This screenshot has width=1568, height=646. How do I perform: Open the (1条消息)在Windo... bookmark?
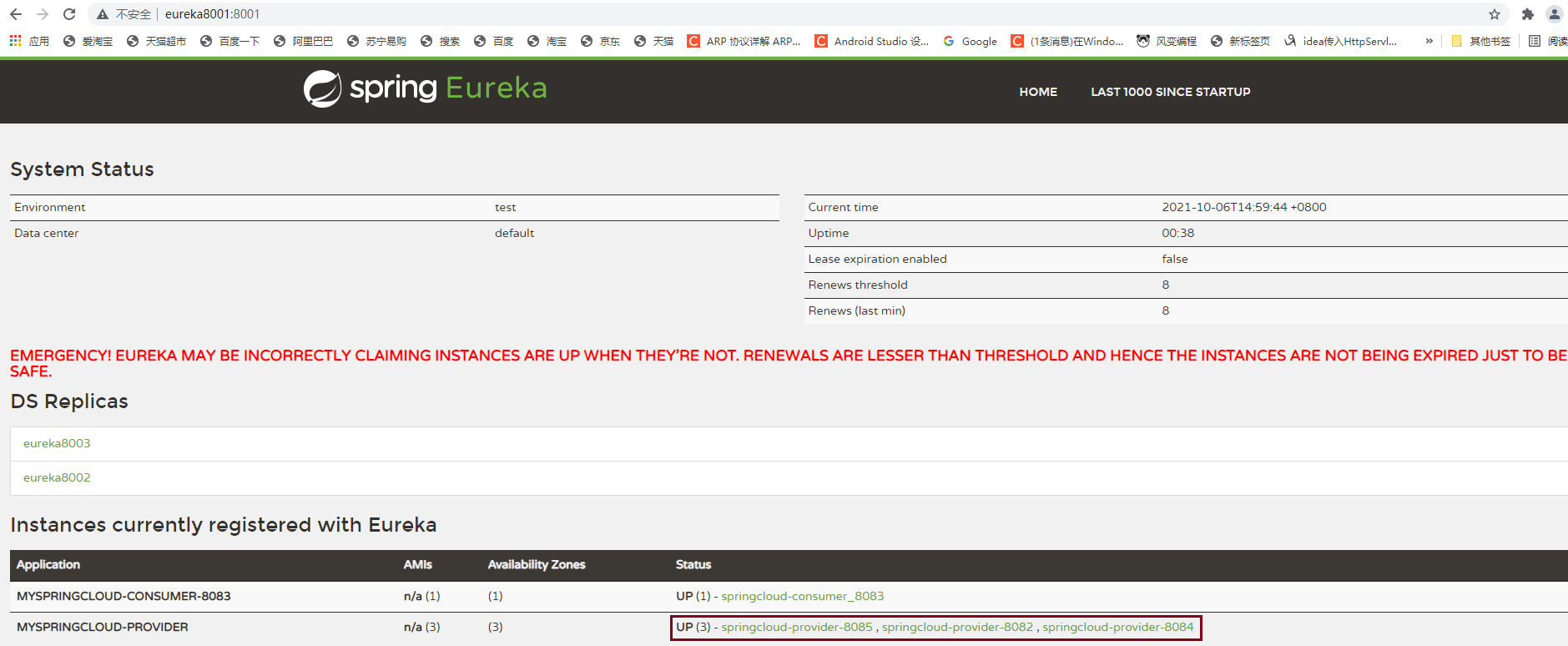click(x=1066, y=41)
